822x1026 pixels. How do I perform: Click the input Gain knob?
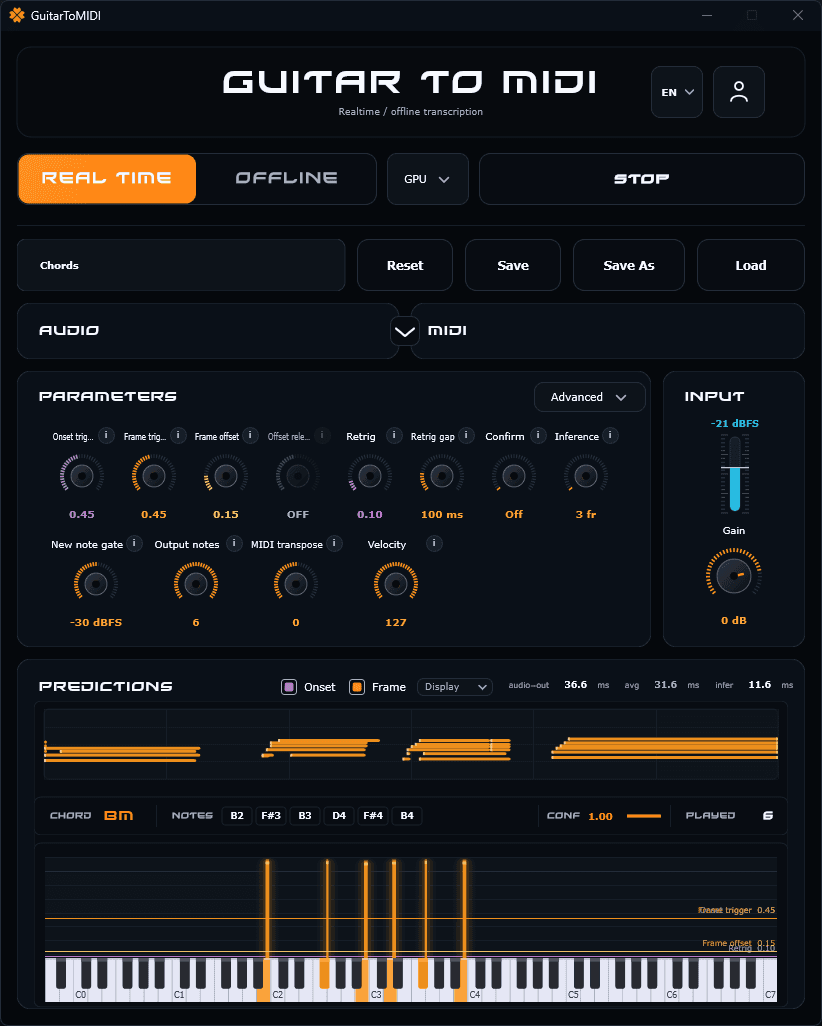[734, 576]
